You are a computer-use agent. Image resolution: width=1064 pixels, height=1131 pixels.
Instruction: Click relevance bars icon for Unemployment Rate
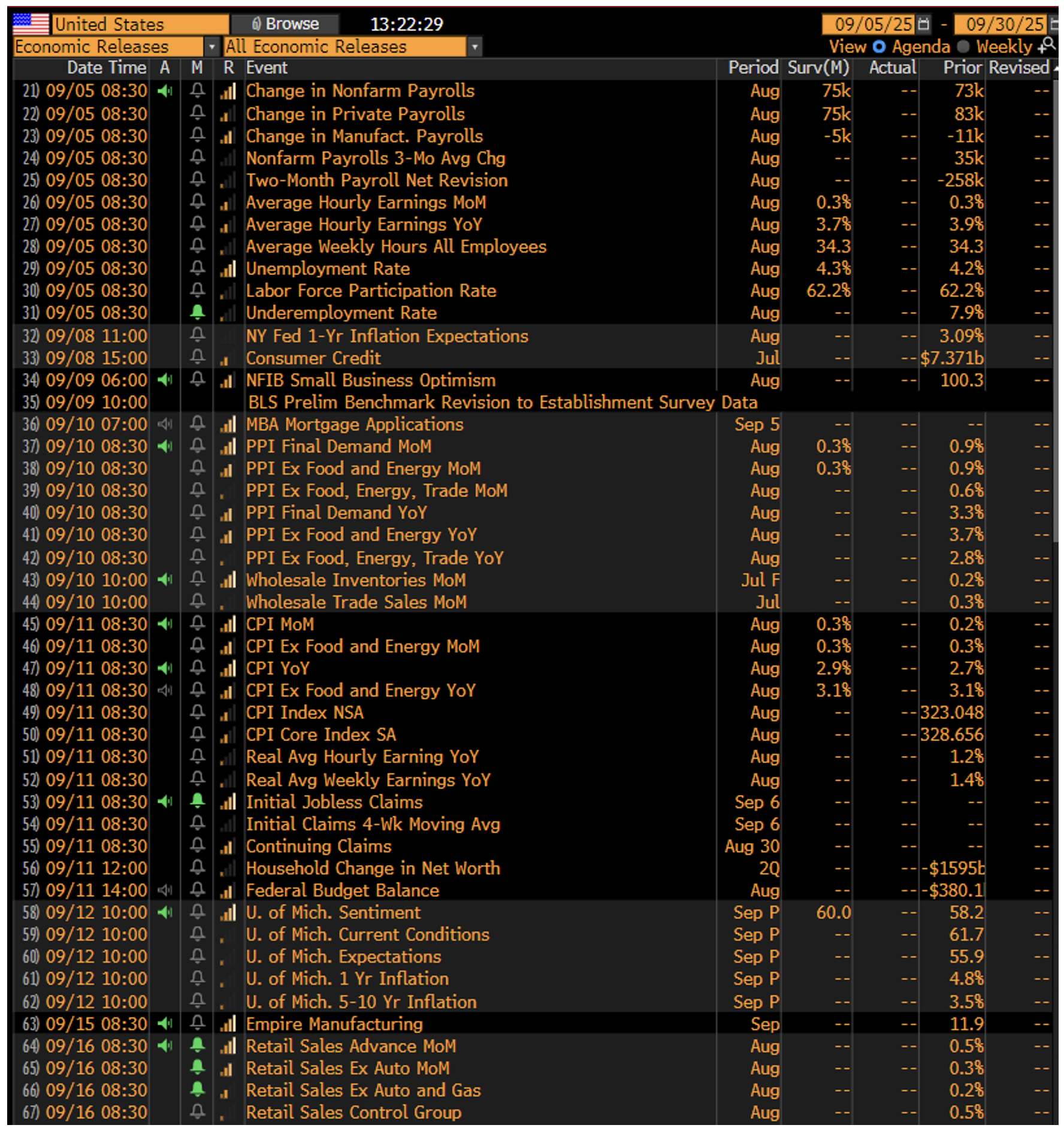tap(228, 269)
